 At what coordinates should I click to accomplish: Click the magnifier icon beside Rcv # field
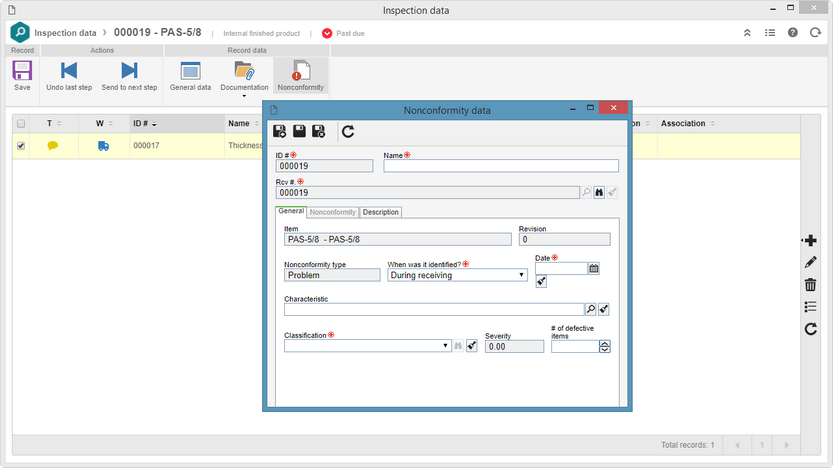coord(586,192)
